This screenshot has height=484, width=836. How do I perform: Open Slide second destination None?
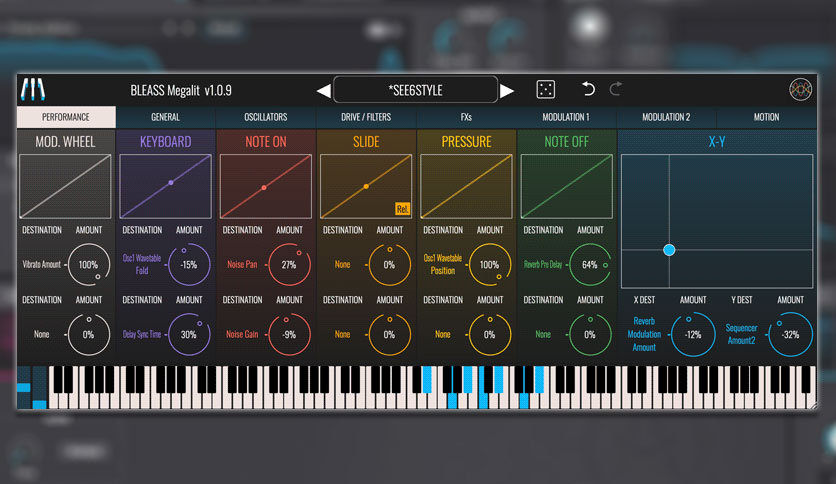coord(342,334)
